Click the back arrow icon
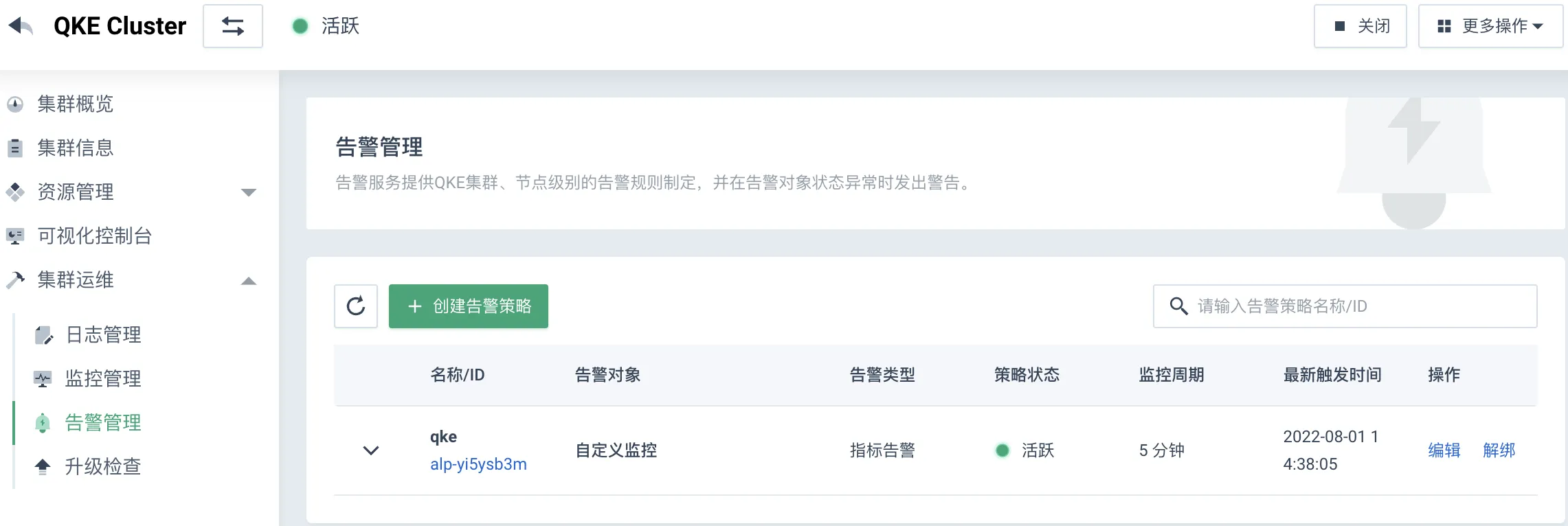This screenshot has width=1568, height=526. click(21, 26)
